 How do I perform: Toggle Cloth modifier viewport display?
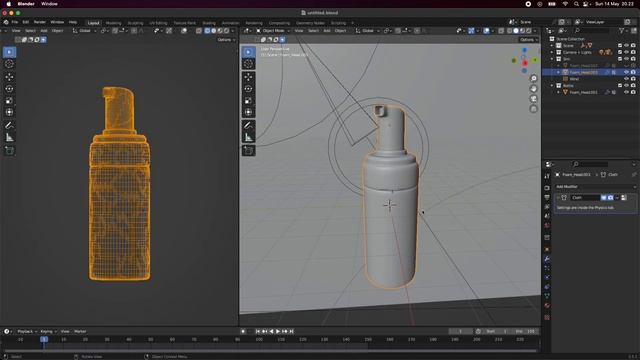[603, 198]
